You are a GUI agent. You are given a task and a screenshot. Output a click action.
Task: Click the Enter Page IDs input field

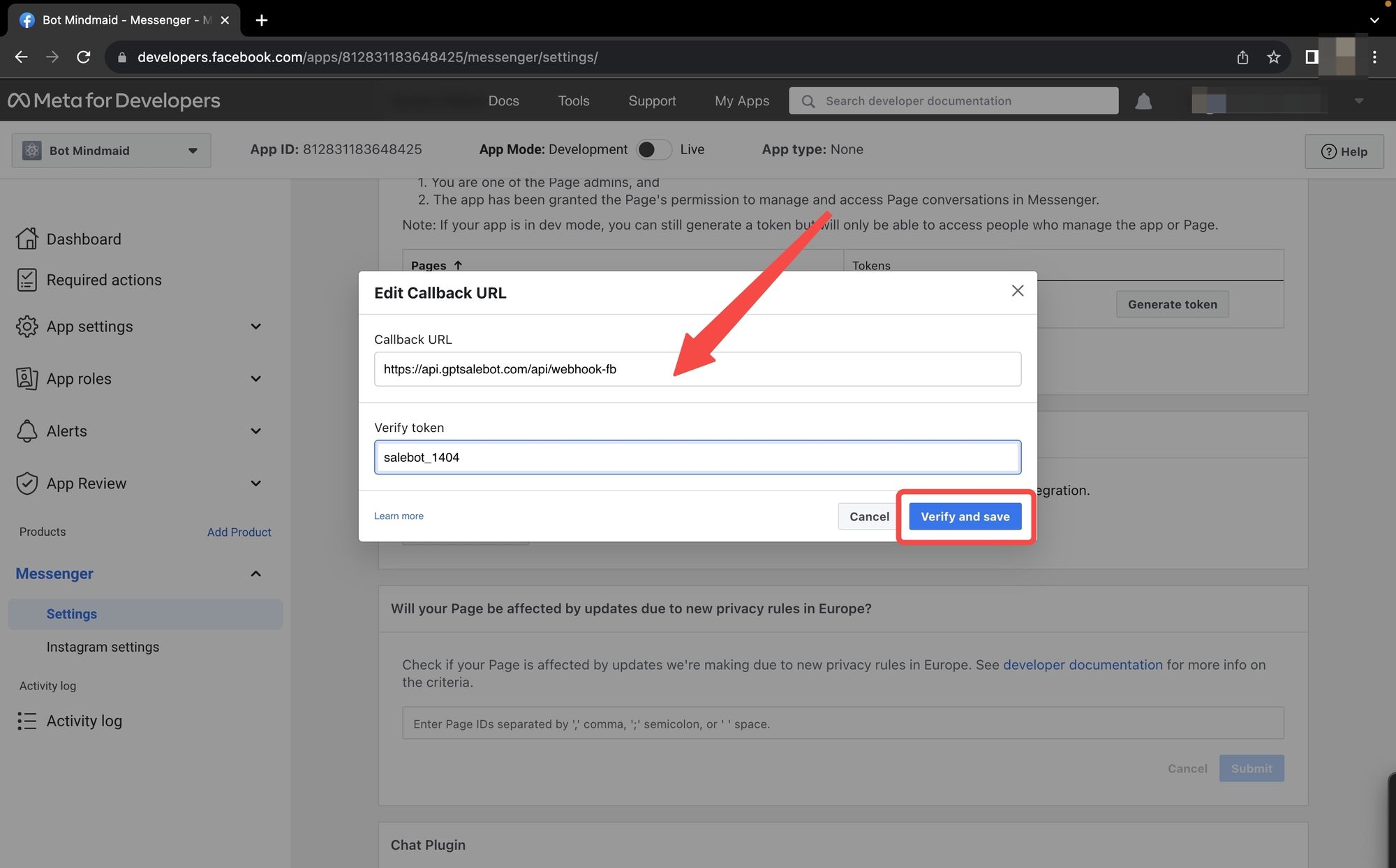pyautogui.click(x=842, y=723)
